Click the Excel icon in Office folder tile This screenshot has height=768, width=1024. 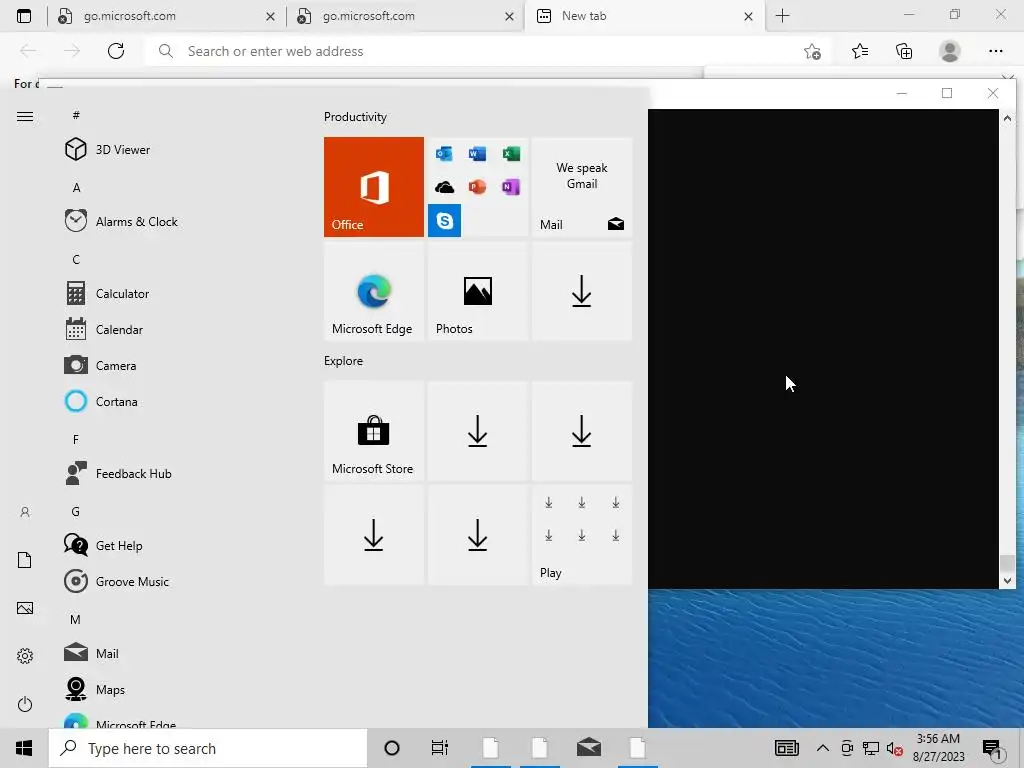[x=511, y=154]
